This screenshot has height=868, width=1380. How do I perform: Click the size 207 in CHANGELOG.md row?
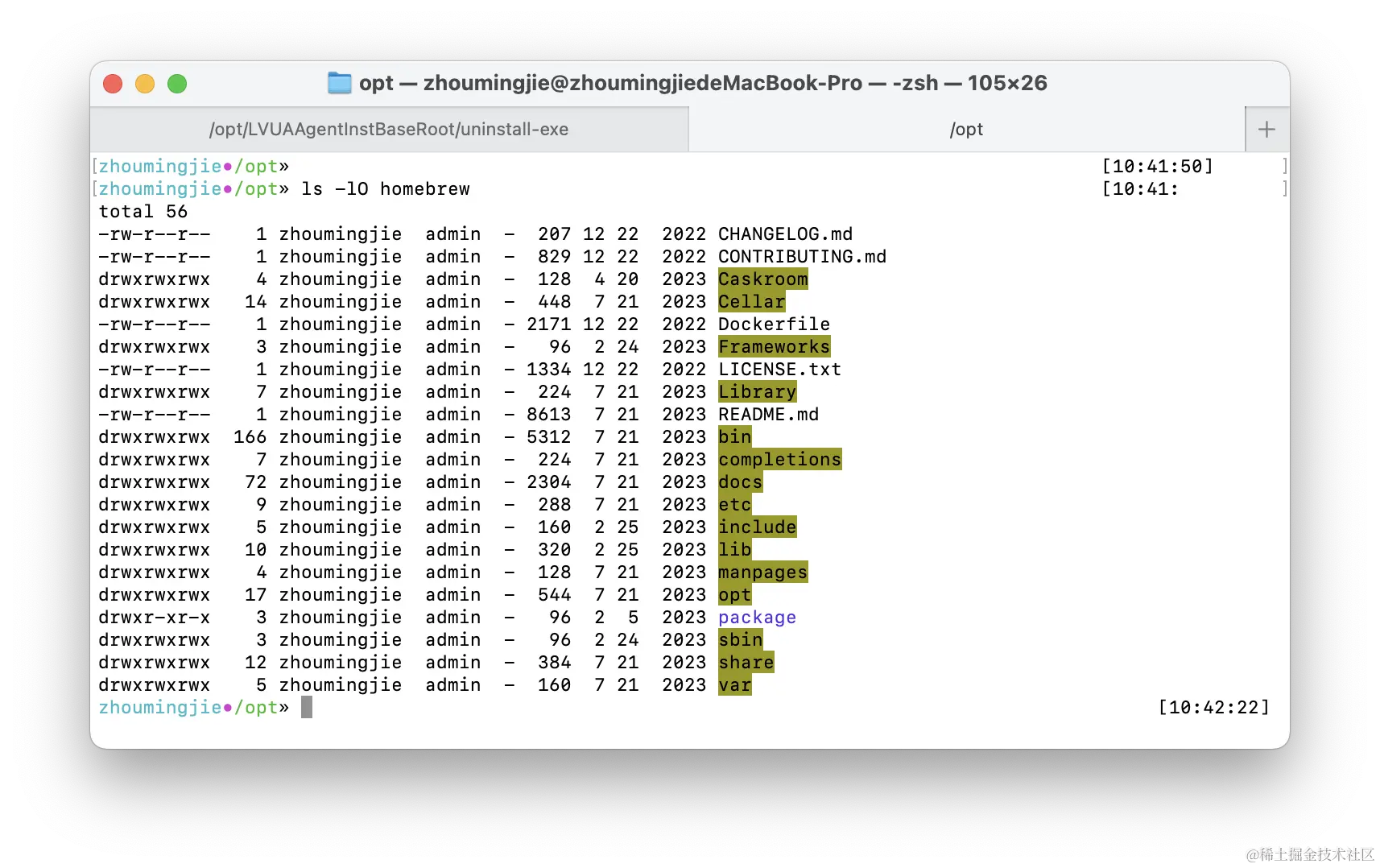pyautogui.click(x=555, y=234)
